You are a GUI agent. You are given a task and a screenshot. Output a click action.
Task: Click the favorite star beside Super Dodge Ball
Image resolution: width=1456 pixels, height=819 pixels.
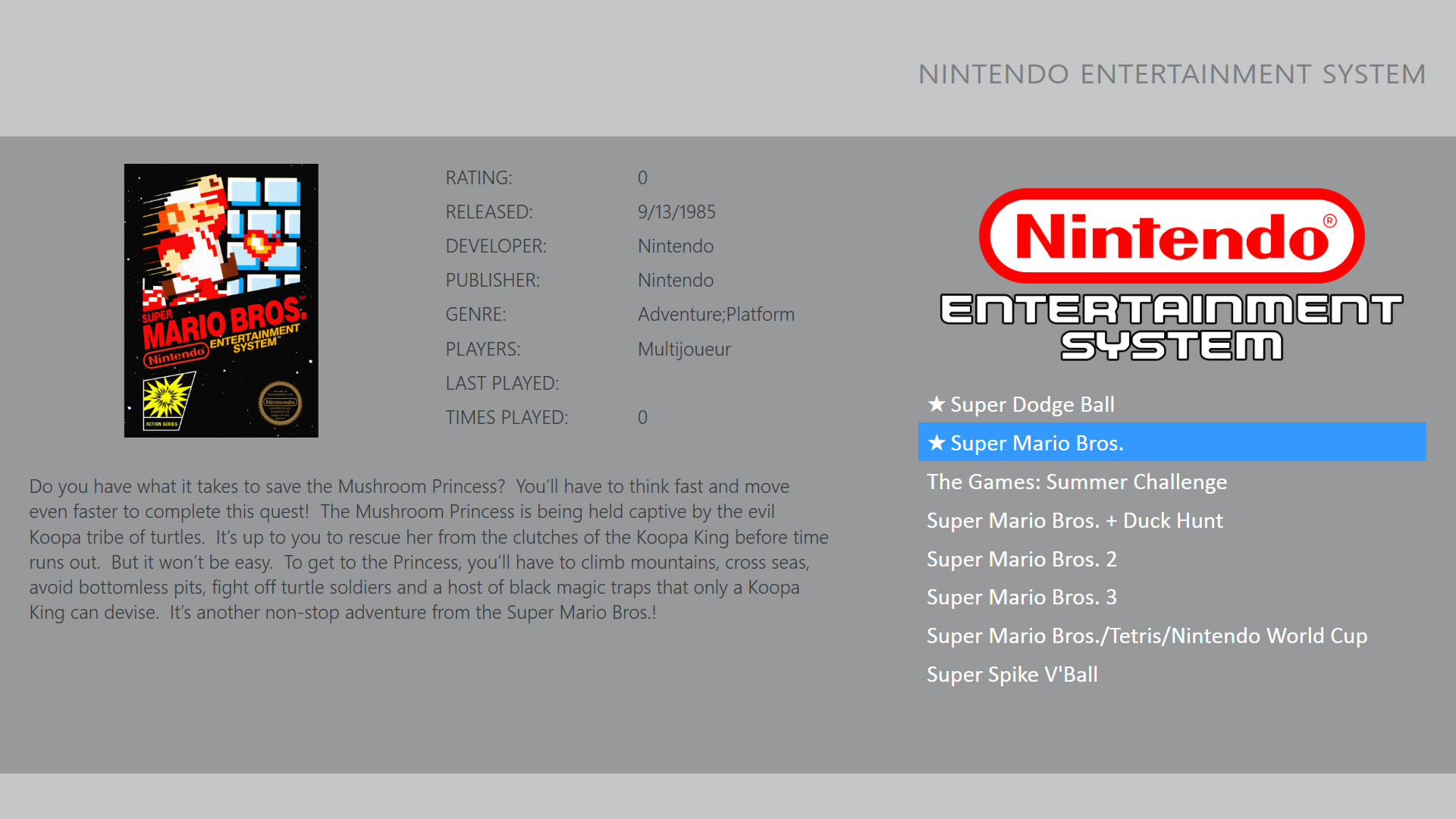click(937, 404)
